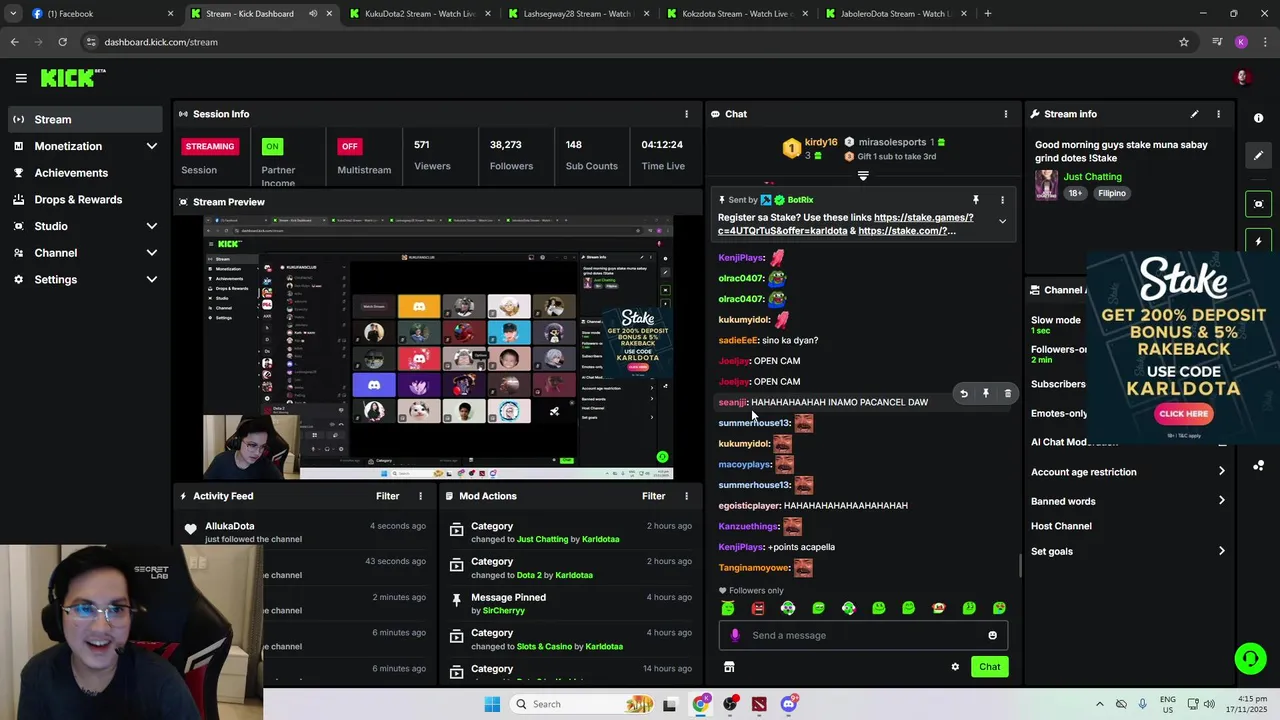Open Windows Start menu on the taskbar

tap(492, 704)
